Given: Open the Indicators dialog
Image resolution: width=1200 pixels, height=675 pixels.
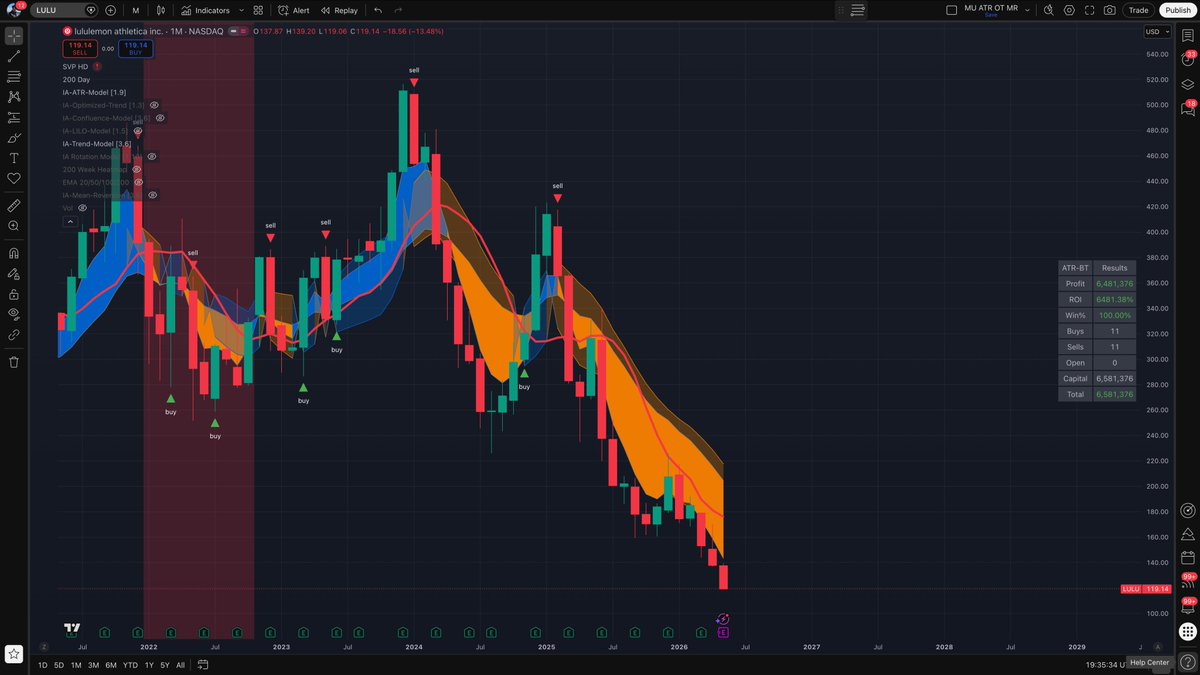Looking at the screenshot, I should (x=205, y=10).
